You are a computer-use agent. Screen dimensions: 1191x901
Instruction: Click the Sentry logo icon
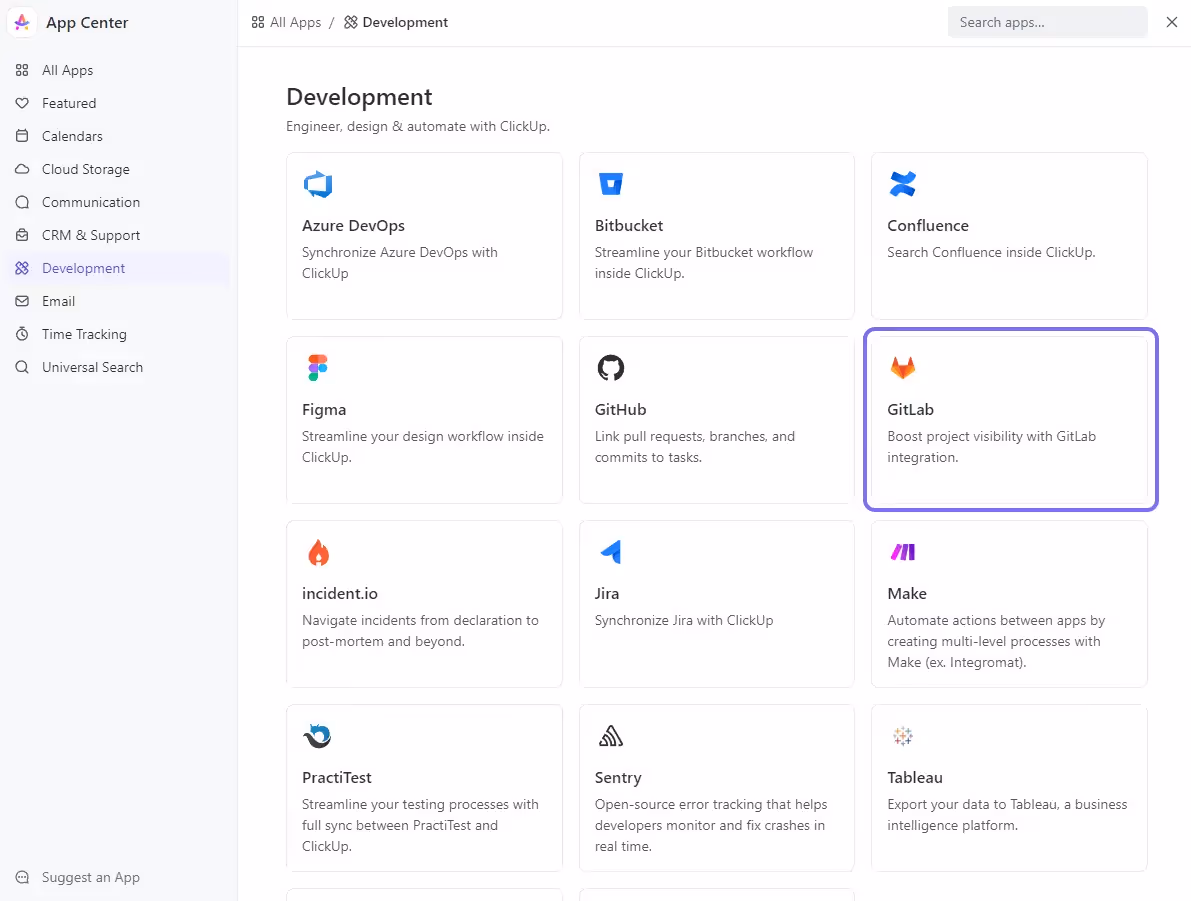[610, 736]
